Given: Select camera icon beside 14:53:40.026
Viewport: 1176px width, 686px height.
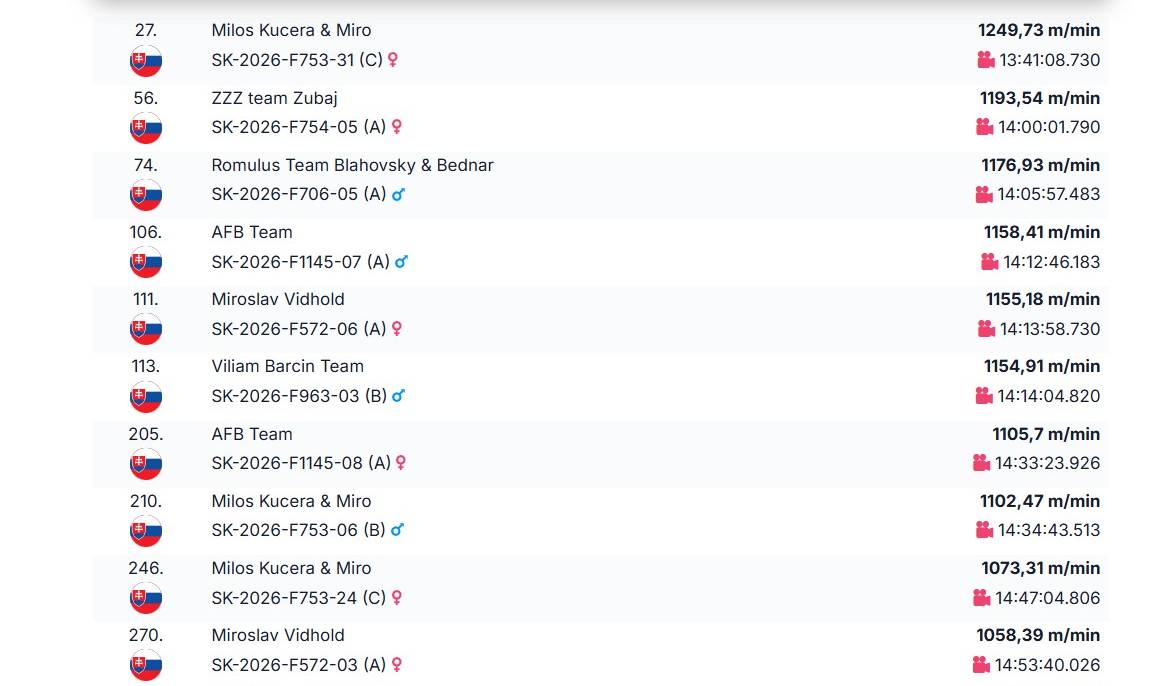Looking at the screenshot, I should coord(981,664).
